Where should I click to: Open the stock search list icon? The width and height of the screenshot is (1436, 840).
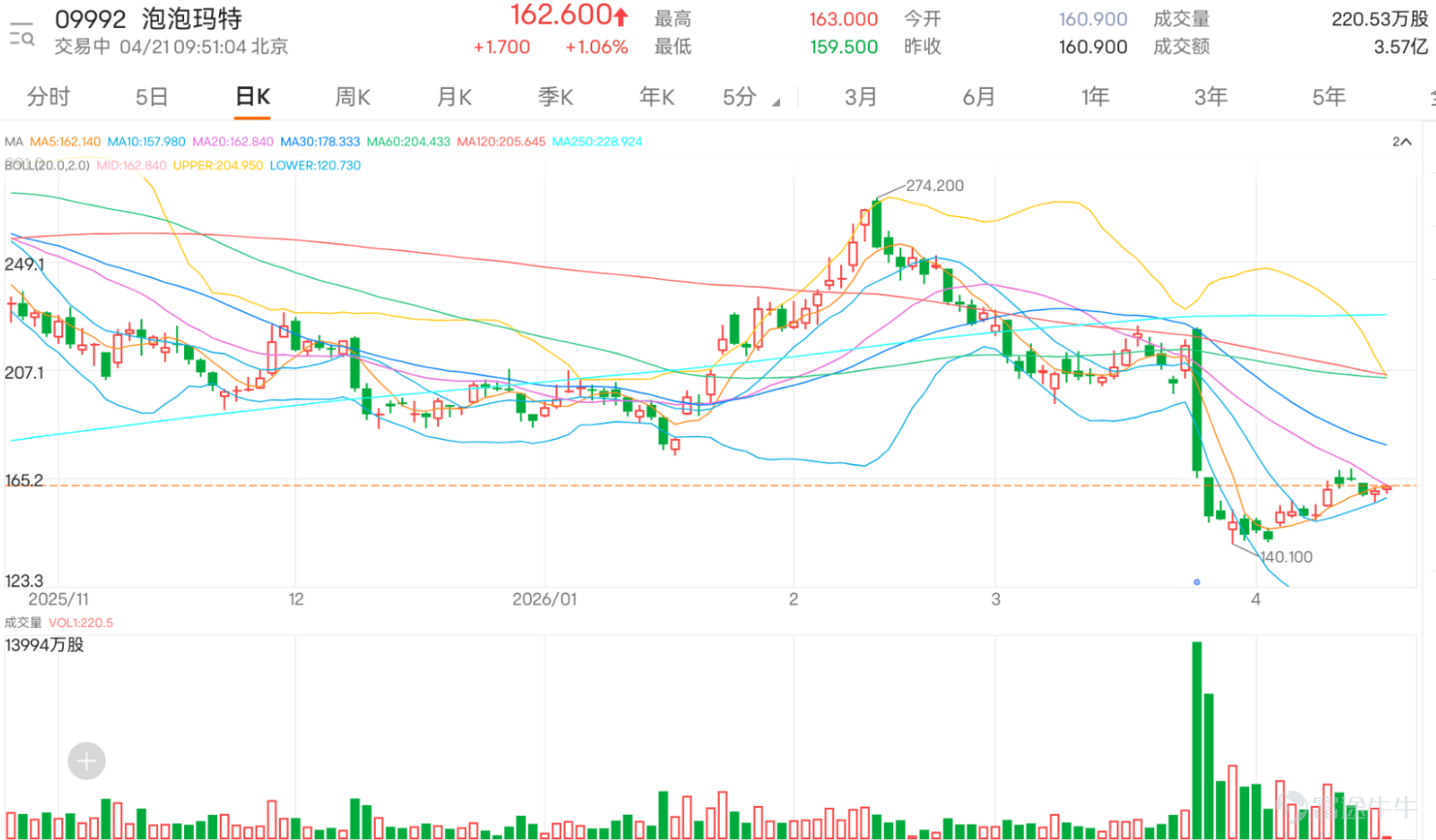point(22,34)
